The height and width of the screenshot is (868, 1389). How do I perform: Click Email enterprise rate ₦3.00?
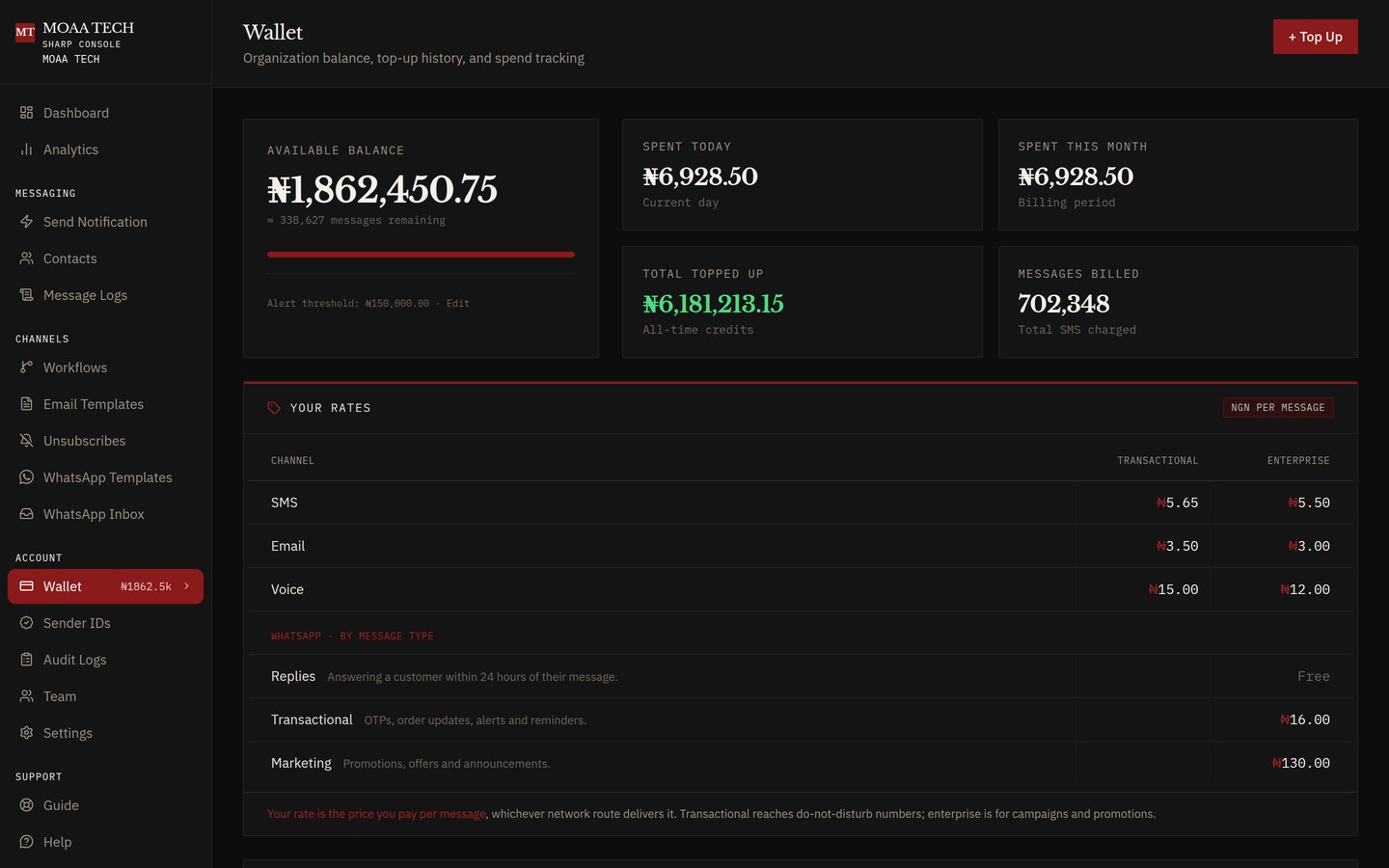1309,546
